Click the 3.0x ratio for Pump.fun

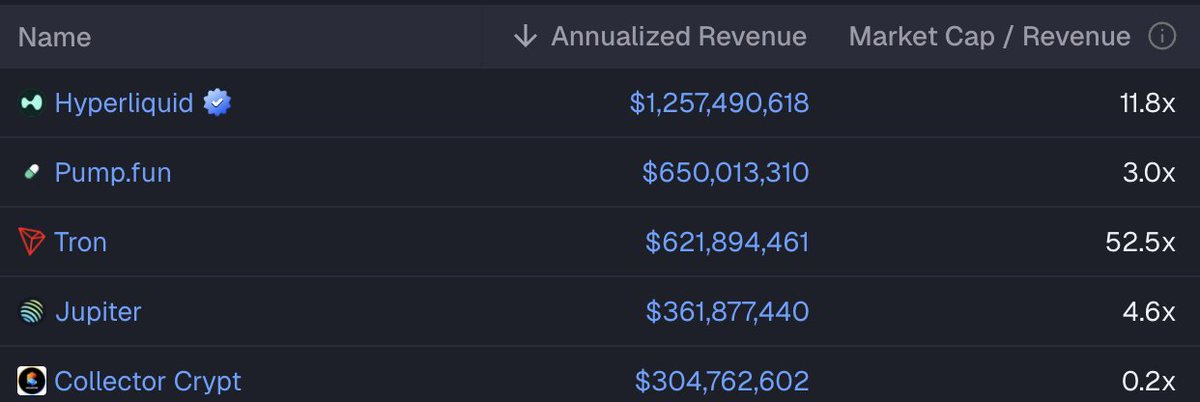[1149, 173]
